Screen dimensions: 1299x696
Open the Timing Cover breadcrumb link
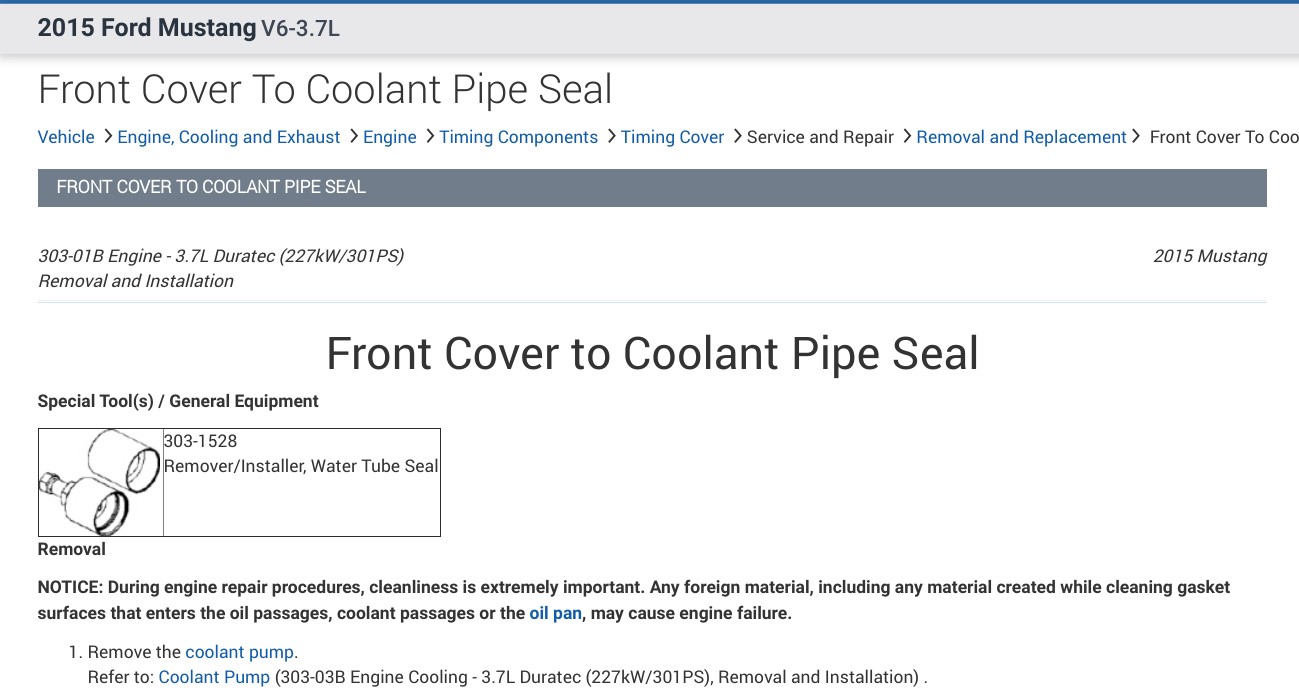point(672,137)
